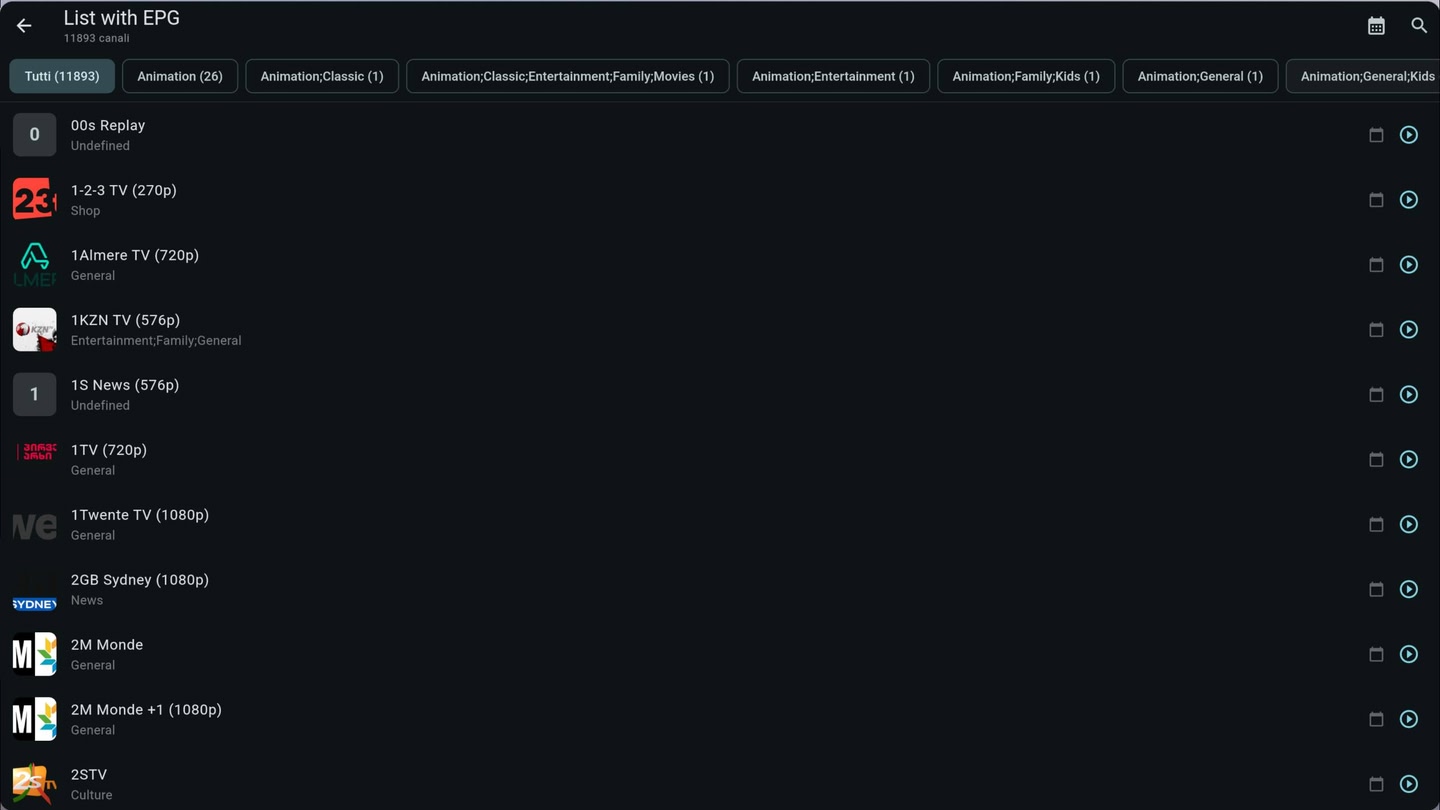Viewport: 1440px width, 810px height.
Task: Open program guide for 1KZN TV
Action: [1376, 330]
